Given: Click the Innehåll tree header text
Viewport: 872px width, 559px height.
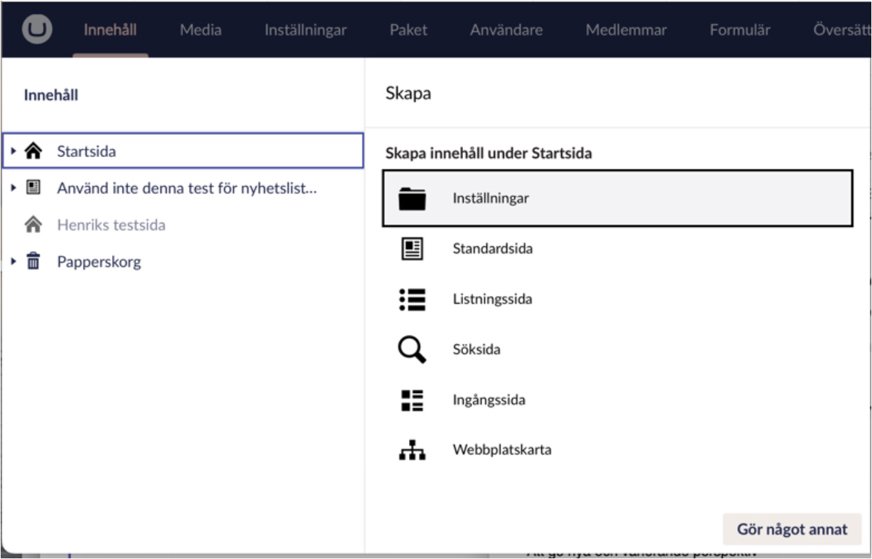Looking at the screenshot, I should tap(51, 95).
